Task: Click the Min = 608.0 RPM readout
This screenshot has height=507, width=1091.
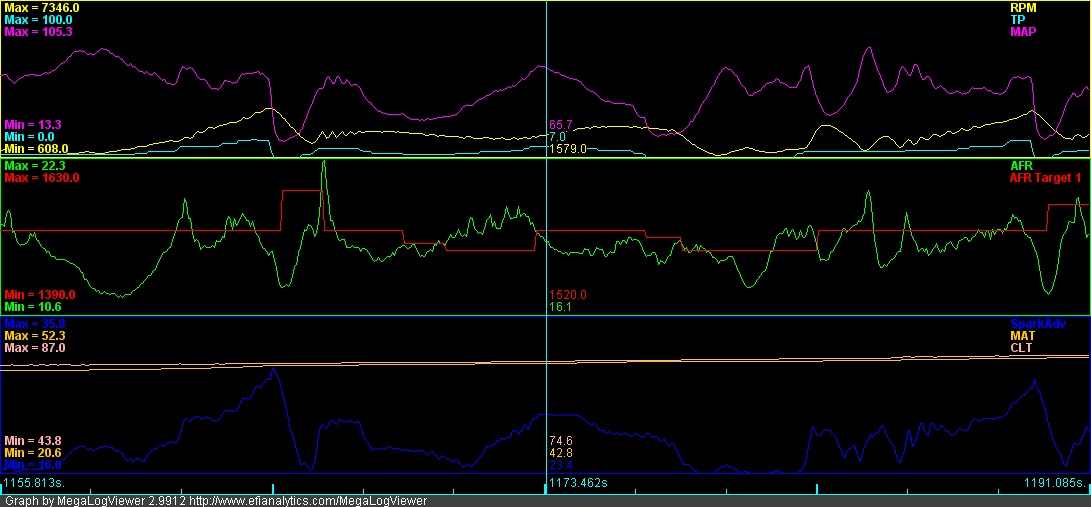Action: coord(36,149)
